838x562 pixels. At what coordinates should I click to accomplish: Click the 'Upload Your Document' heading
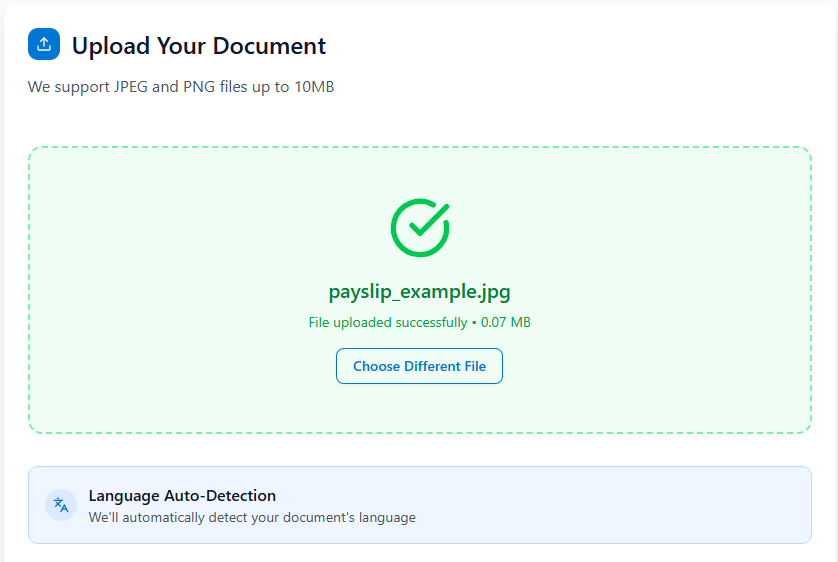(x=199, y=46)
